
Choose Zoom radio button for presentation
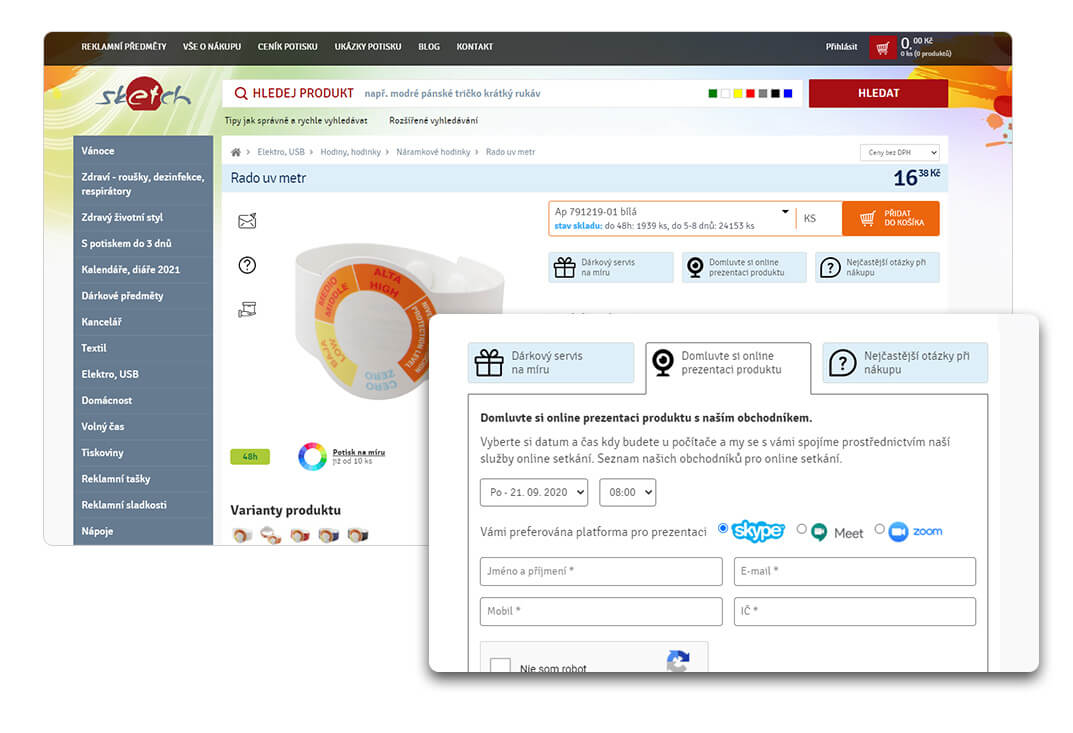[x=880, y=530]
